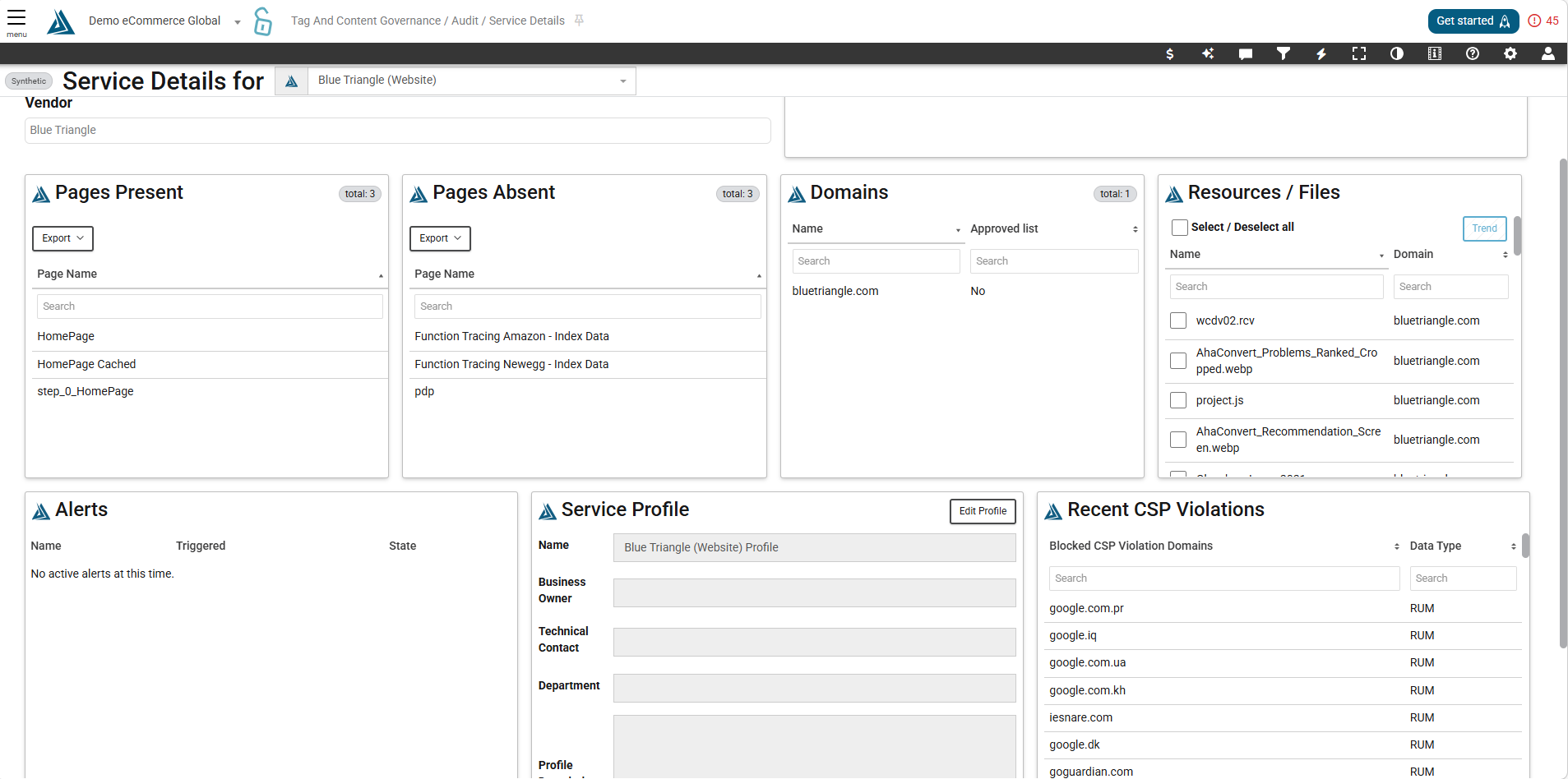
Task: Open the user account icon
Action: [x=1548, y=53]
